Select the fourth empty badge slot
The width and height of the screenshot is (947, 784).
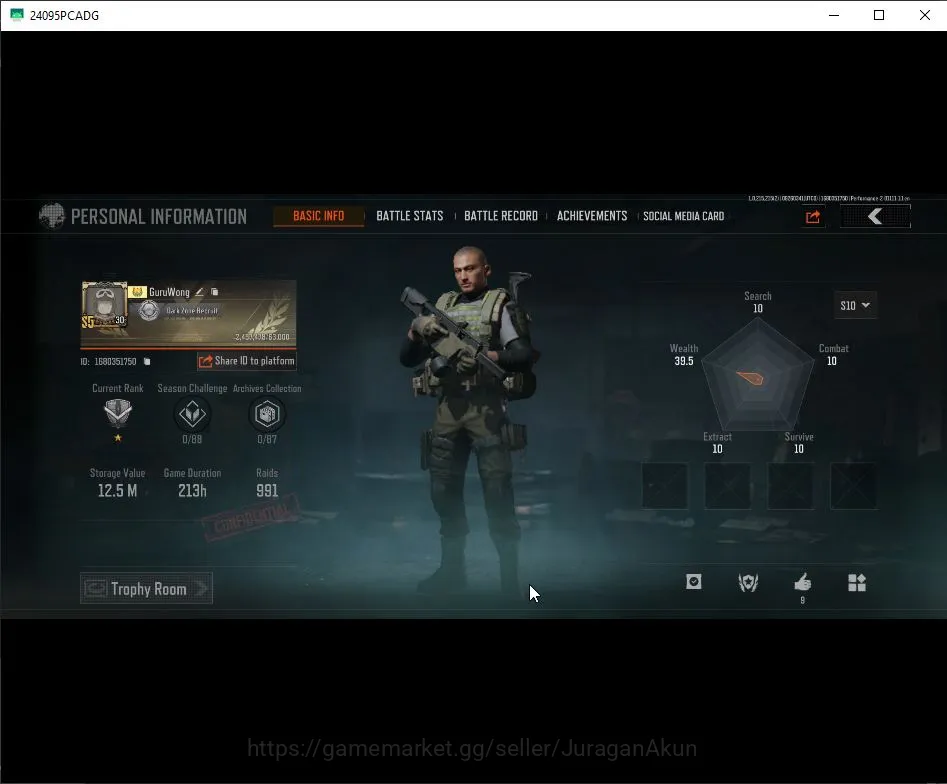[853, 486]
